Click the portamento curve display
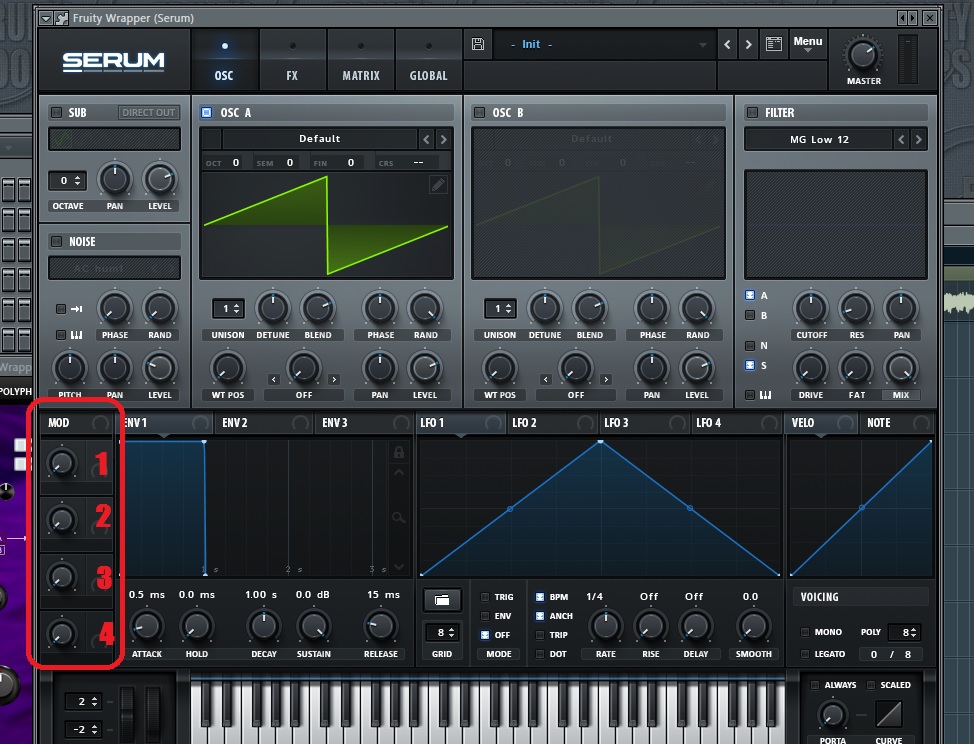The height and width of the screenshot is (744, 974). 889,714
